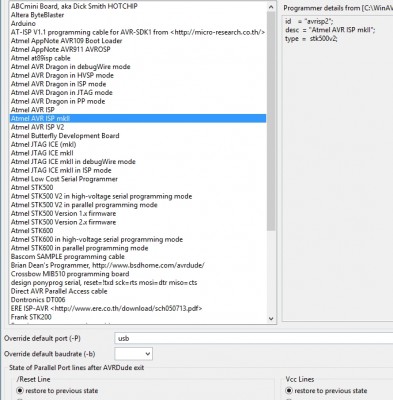Image resolution: width=393 pixels, height=400 pixels.
Task: Click highlighted 'Atmel AVR ISP mkII' entry
Action: click(x=138, y=118)
